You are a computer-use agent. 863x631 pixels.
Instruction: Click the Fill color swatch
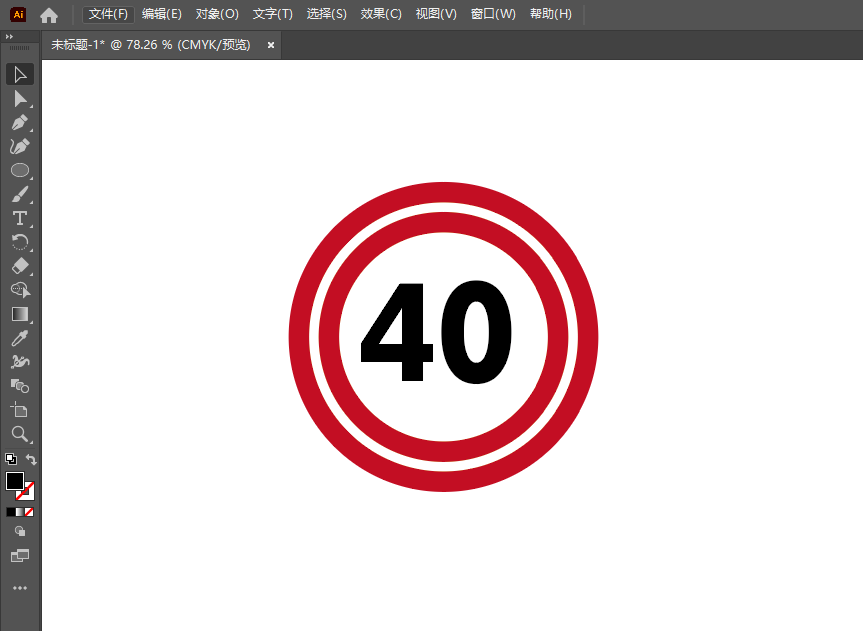(x=13, y=481)
